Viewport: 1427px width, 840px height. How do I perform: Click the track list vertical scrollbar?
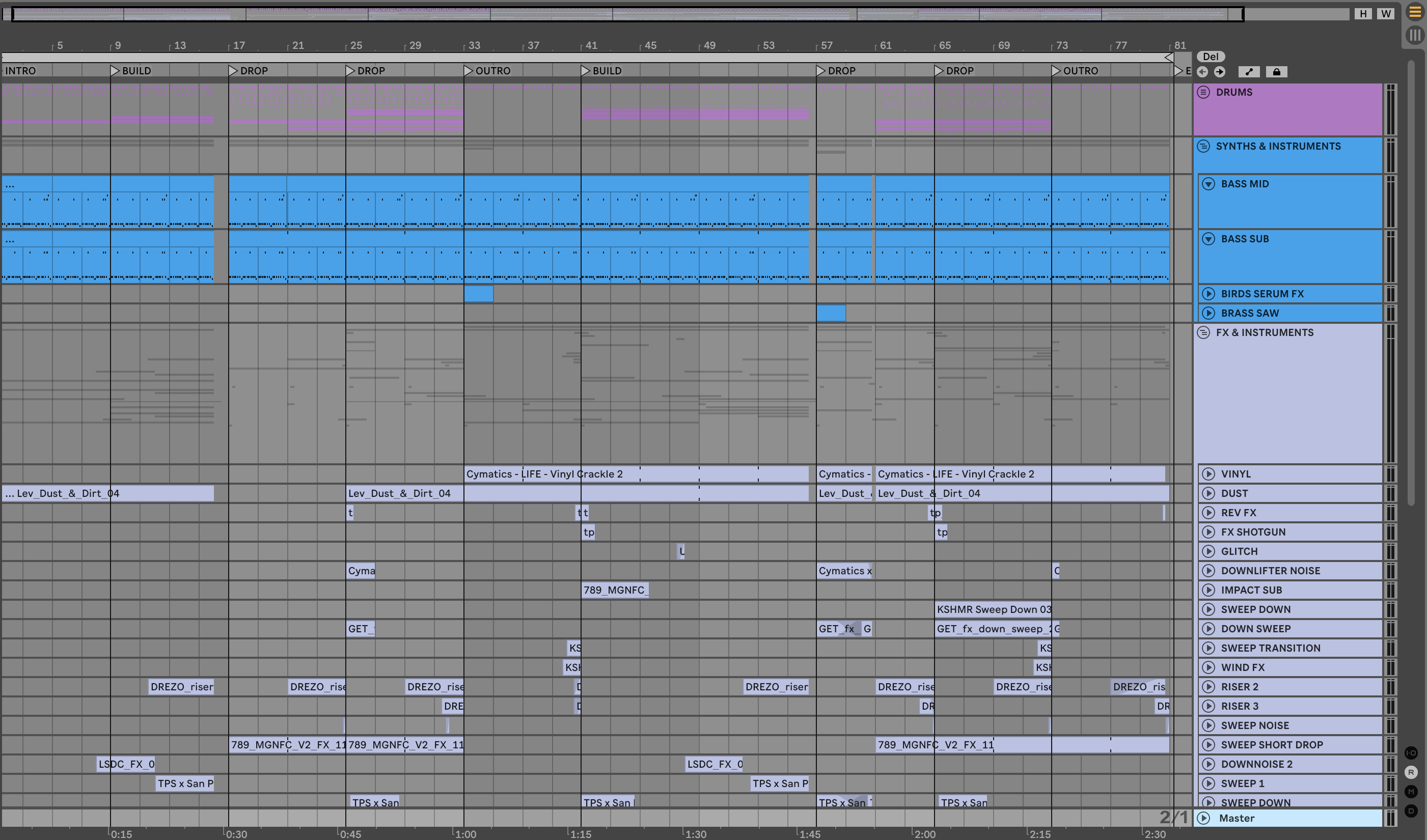(1411, 283)
